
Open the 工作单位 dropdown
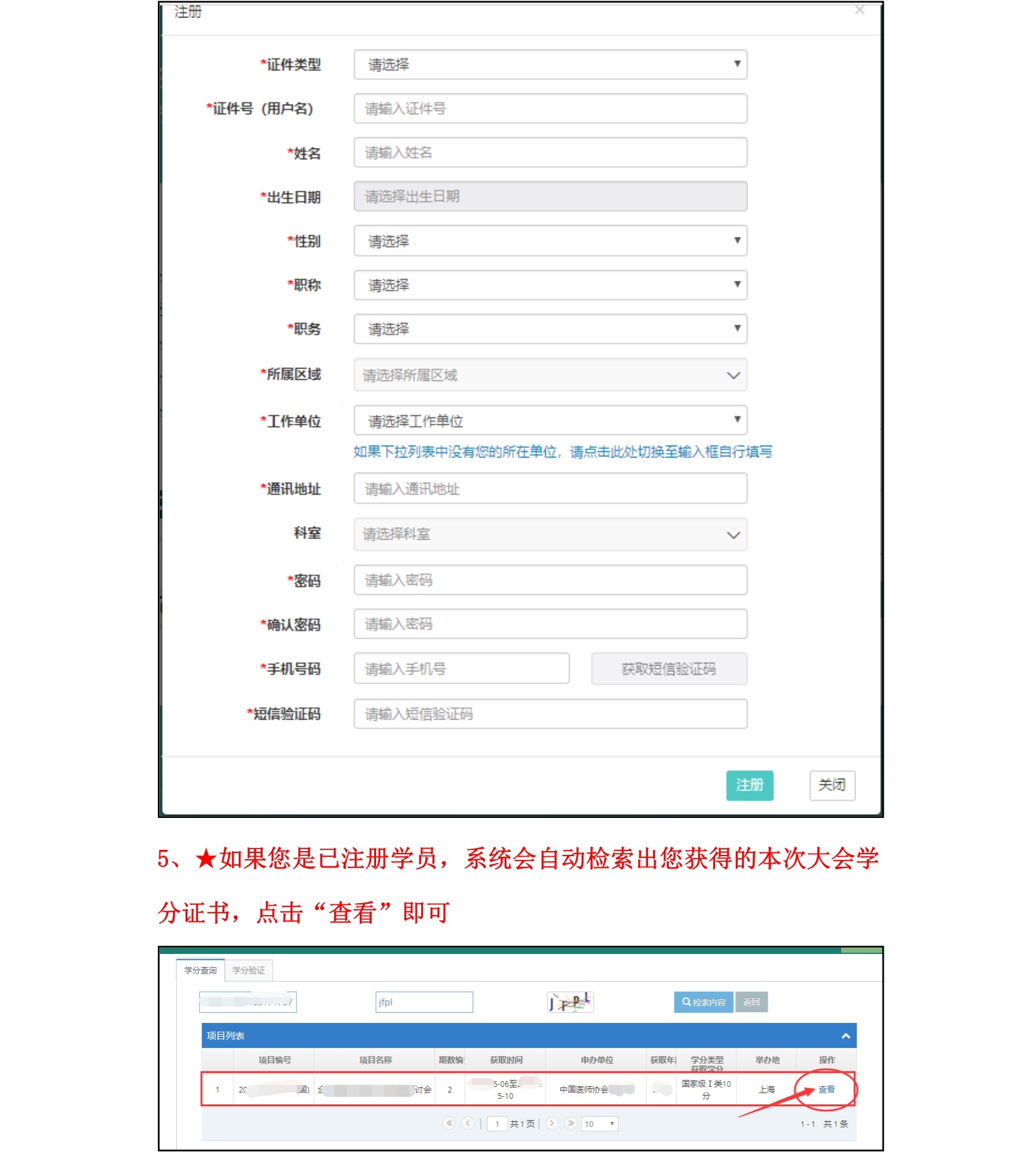tap(550, 421)
